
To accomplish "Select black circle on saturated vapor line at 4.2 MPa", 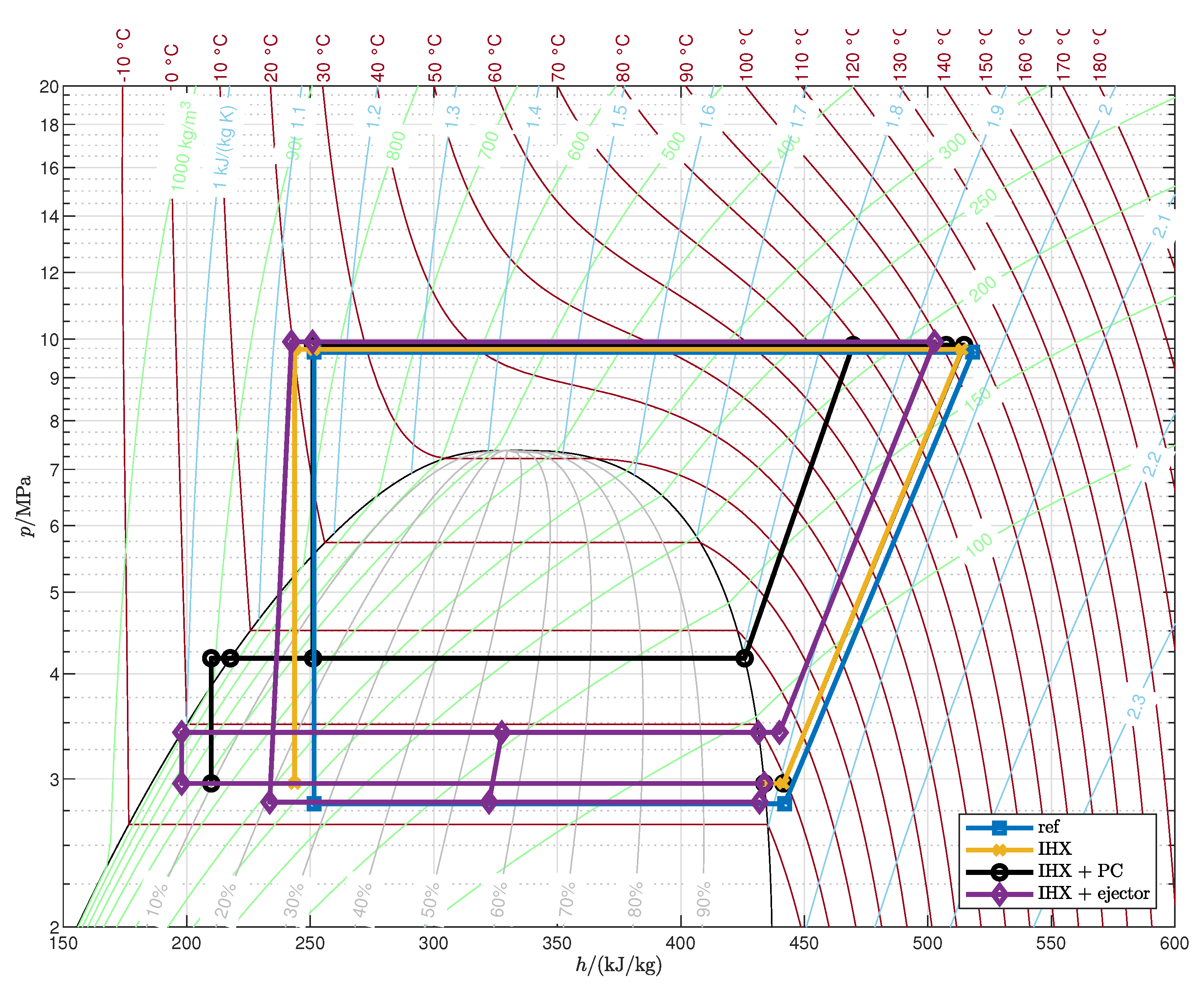I will [x=744, y=658].
